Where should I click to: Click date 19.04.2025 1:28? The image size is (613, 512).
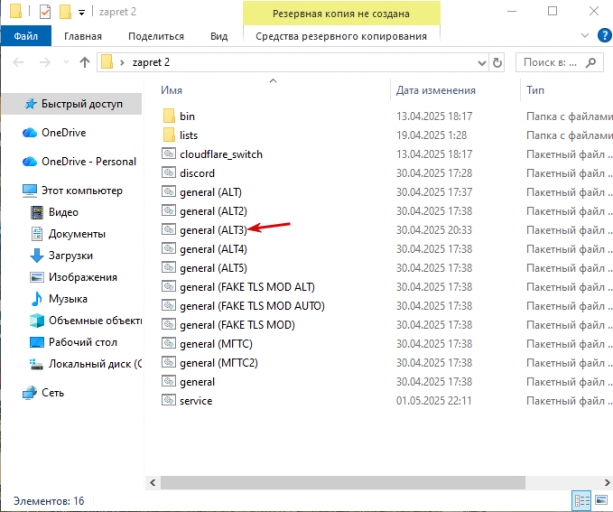coord(431,135)
